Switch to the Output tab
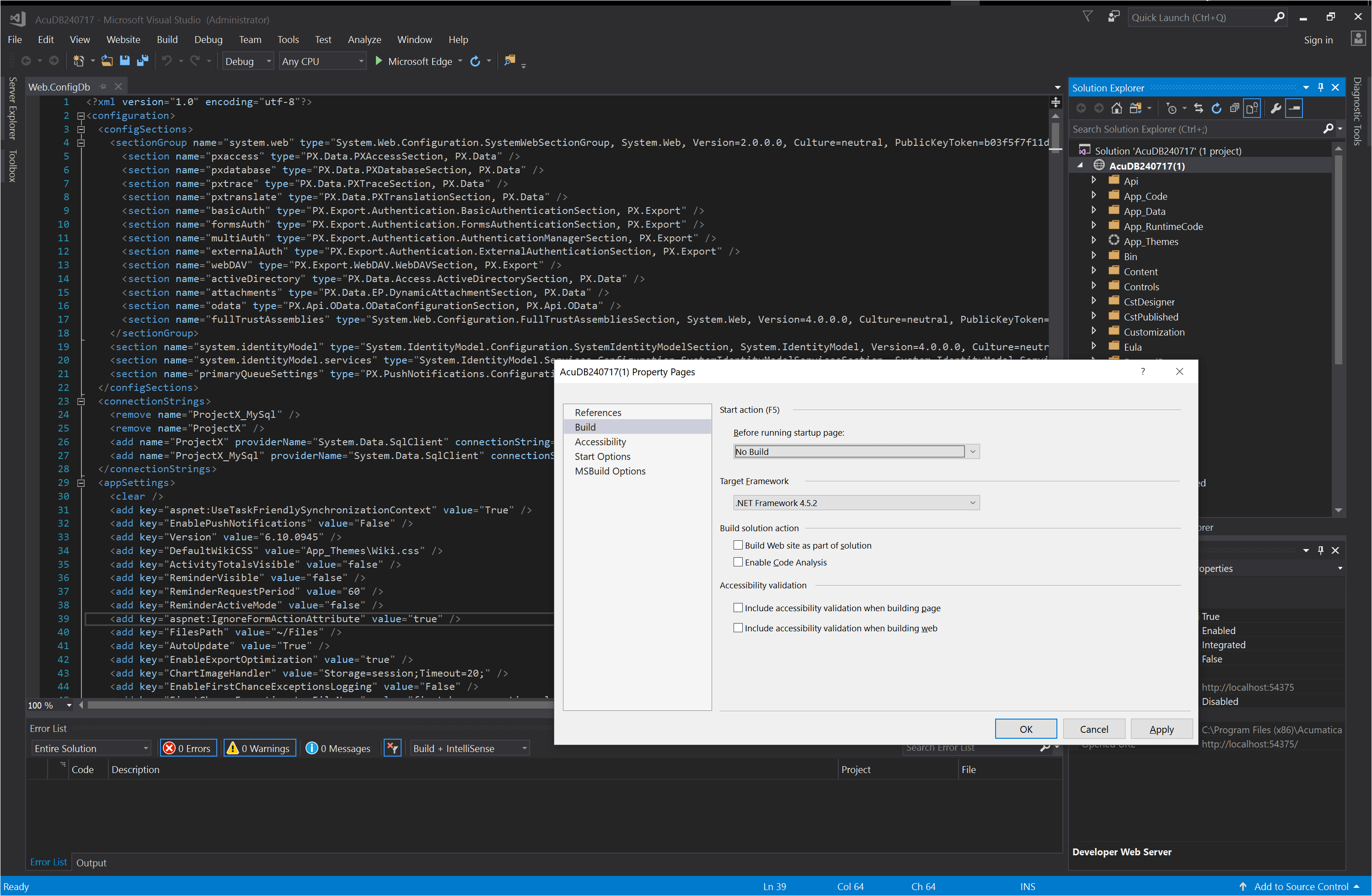 coord(91,863)
